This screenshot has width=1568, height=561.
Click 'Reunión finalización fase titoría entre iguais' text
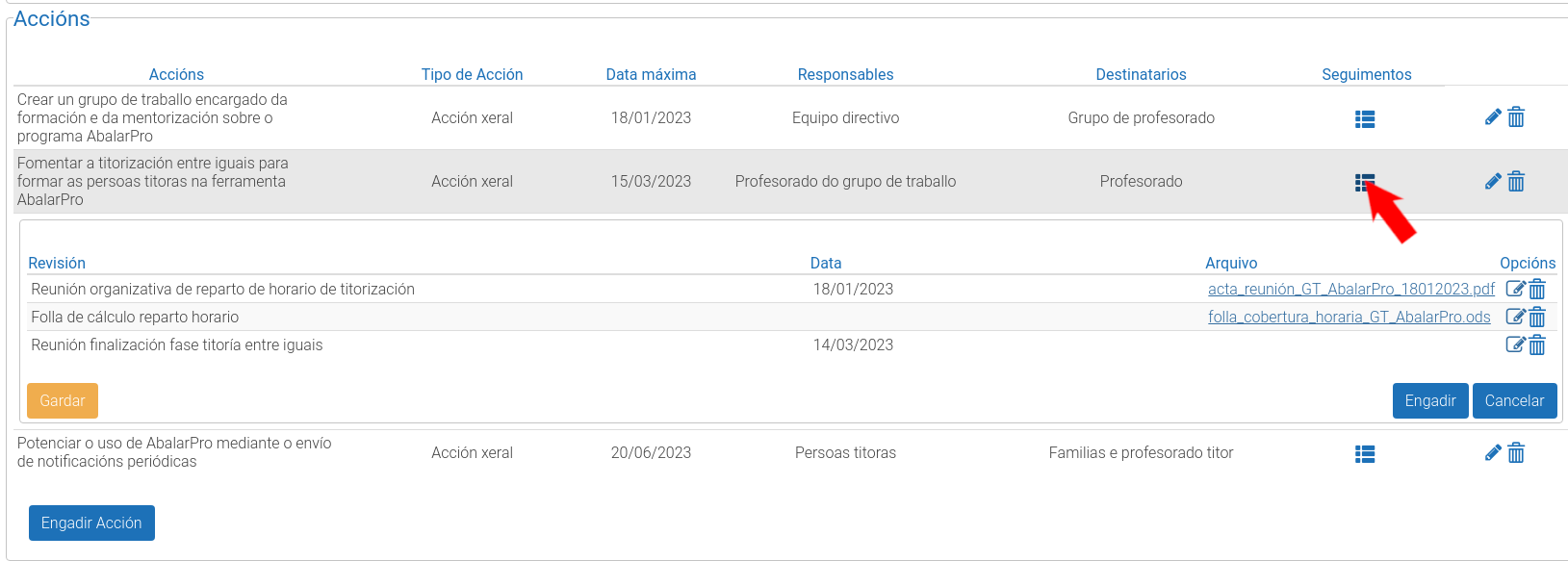pyautogui.click(x=177, y=344)
